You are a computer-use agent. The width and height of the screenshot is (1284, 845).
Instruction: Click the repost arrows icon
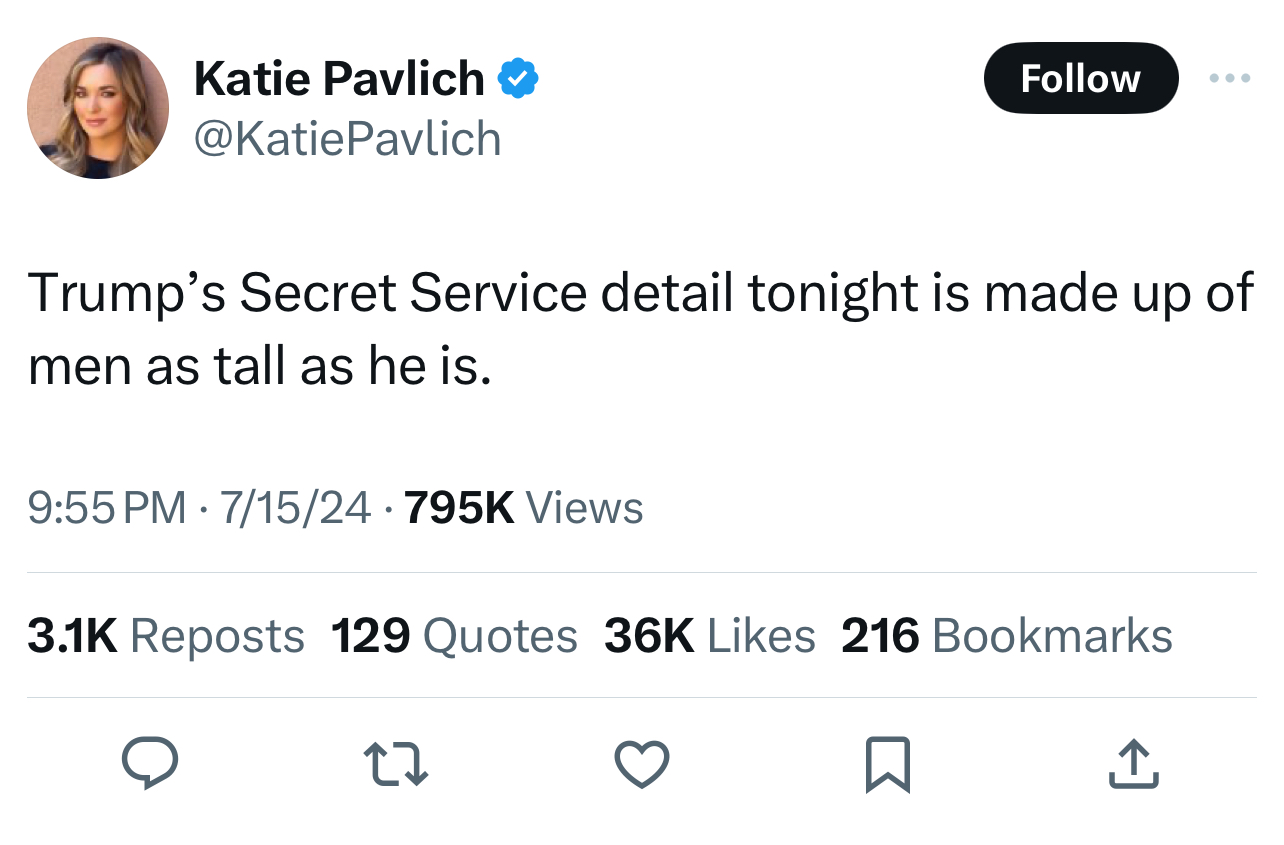click(x=395, y=765)
